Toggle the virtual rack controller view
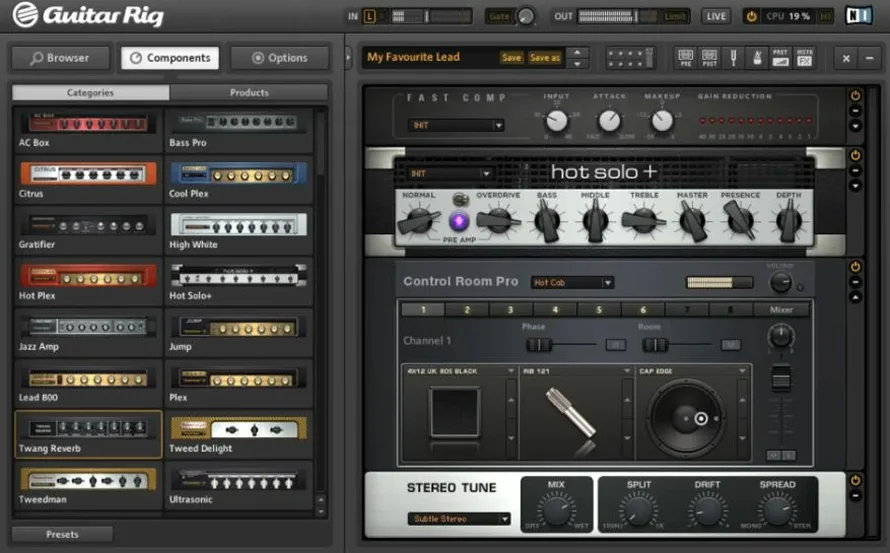This screenshot has width=890, height=553. [629, 57]
